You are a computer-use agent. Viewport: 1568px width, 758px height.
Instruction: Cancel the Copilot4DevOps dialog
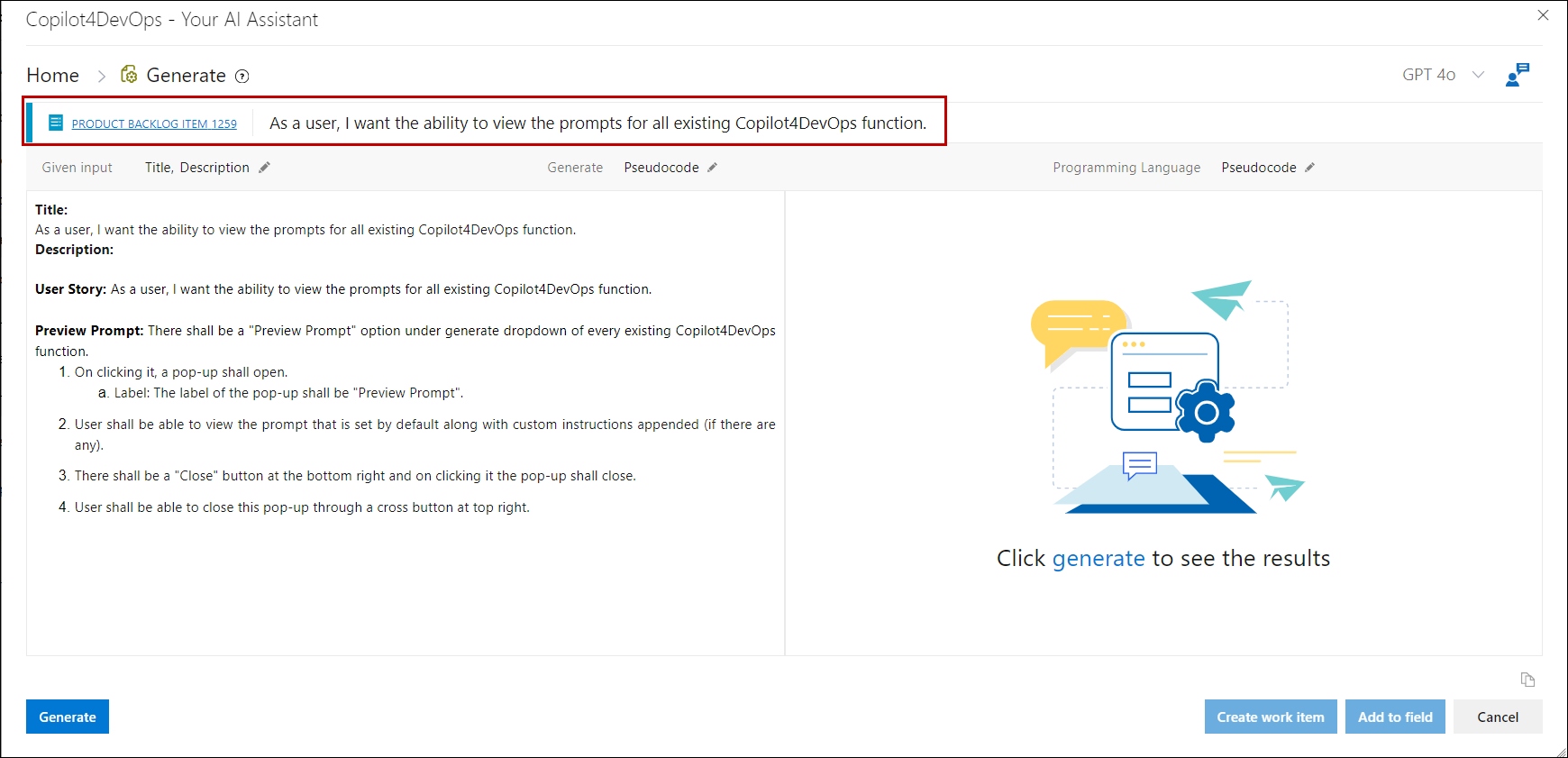coord(1498,717)
